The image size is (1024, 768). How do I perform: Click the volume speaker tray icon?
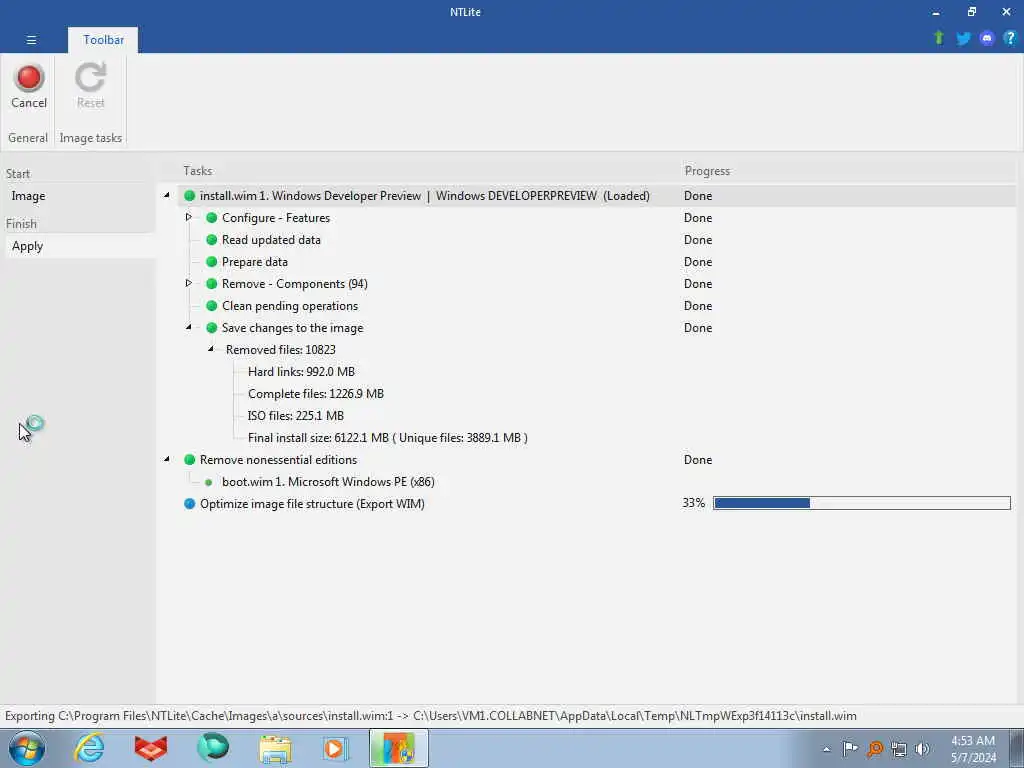point(923,749)
